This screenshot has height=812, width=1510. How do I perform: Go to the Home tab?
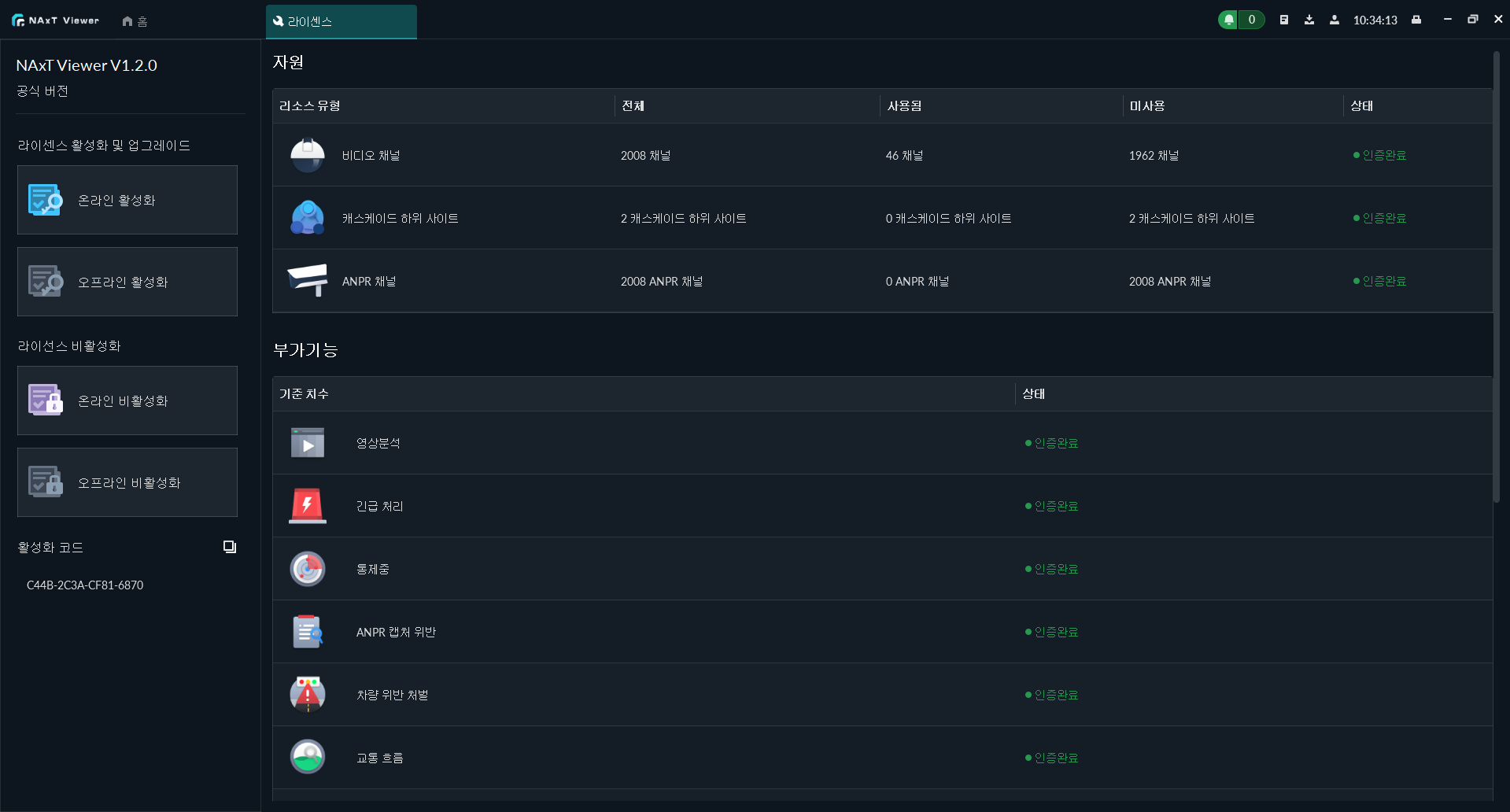(x=135, y=21)
